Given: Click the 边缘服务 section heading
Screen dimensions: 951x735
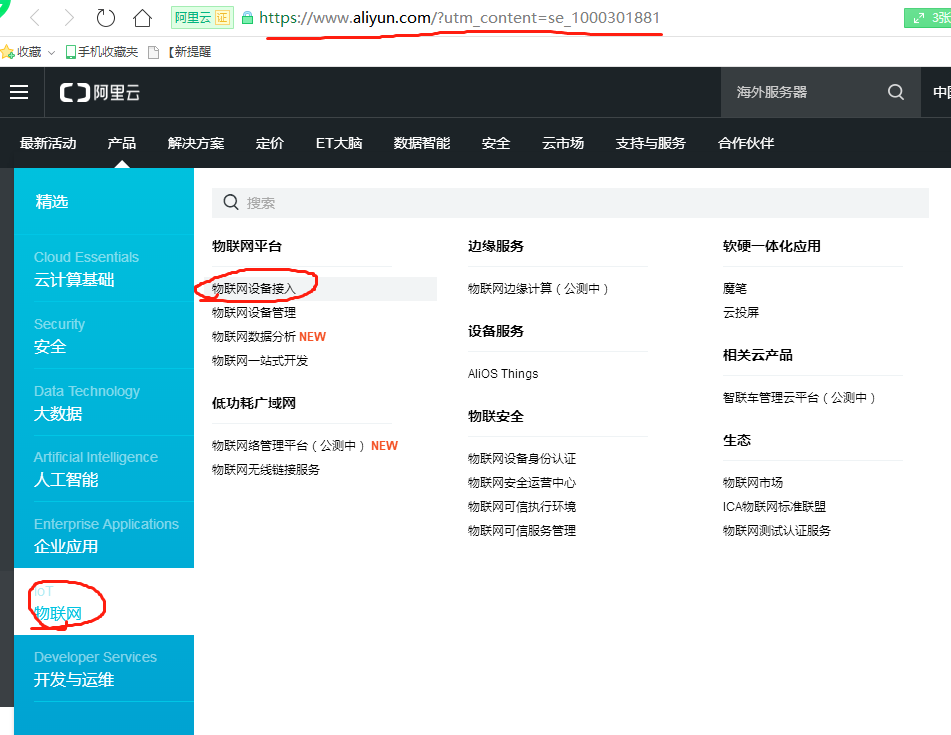Looking at the screenshot, I should 496,246.
